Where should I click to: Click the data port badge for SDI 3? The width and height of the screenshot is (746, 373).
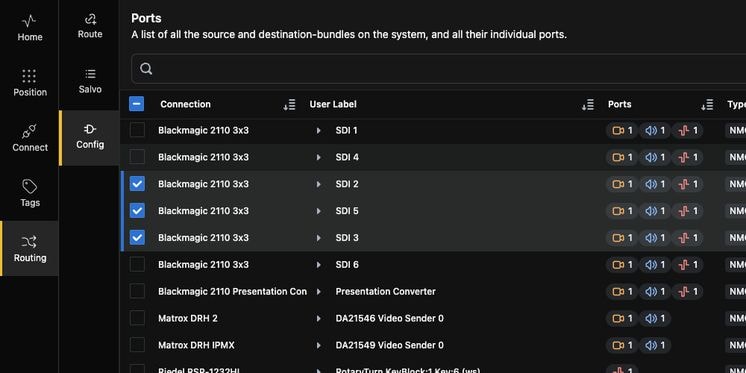[x=687, y=238]
